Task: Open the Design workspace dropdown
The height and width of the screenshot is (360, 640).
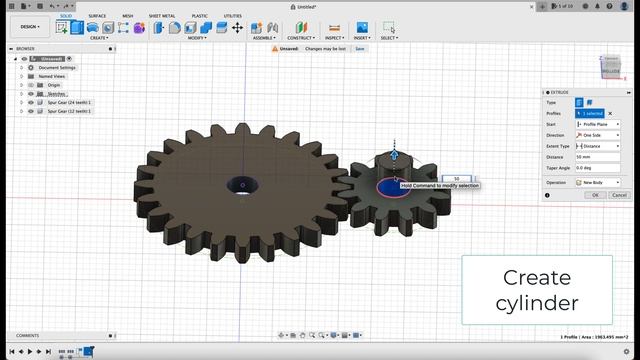Action: tap(30, 27)
